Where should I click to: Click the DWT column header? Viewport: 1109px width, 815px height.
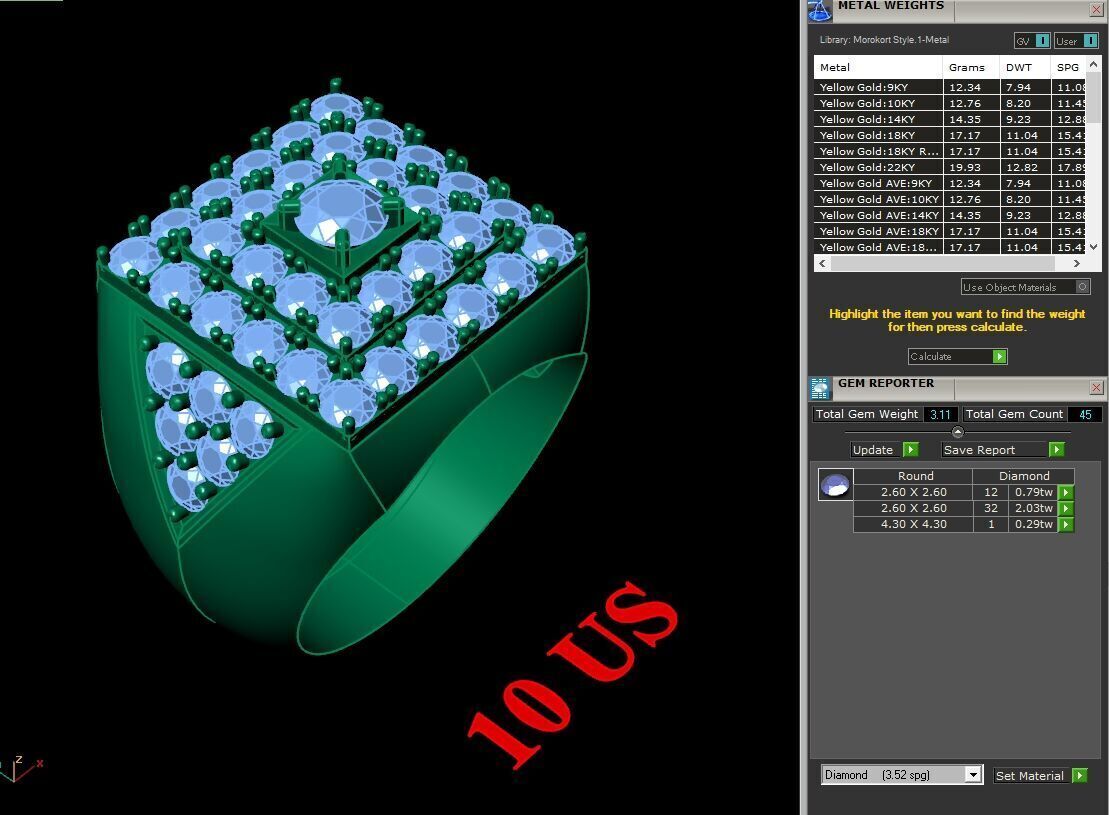(x=1025, y=67)
